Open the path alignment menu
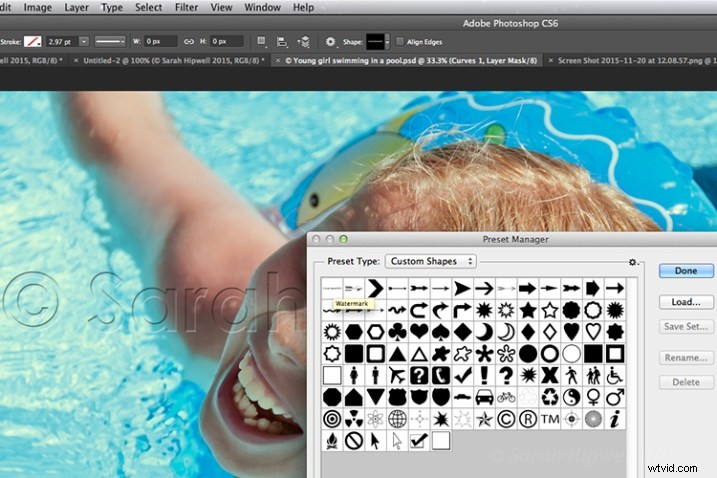This screenshot has height=478, width=717. click(283, 42)
